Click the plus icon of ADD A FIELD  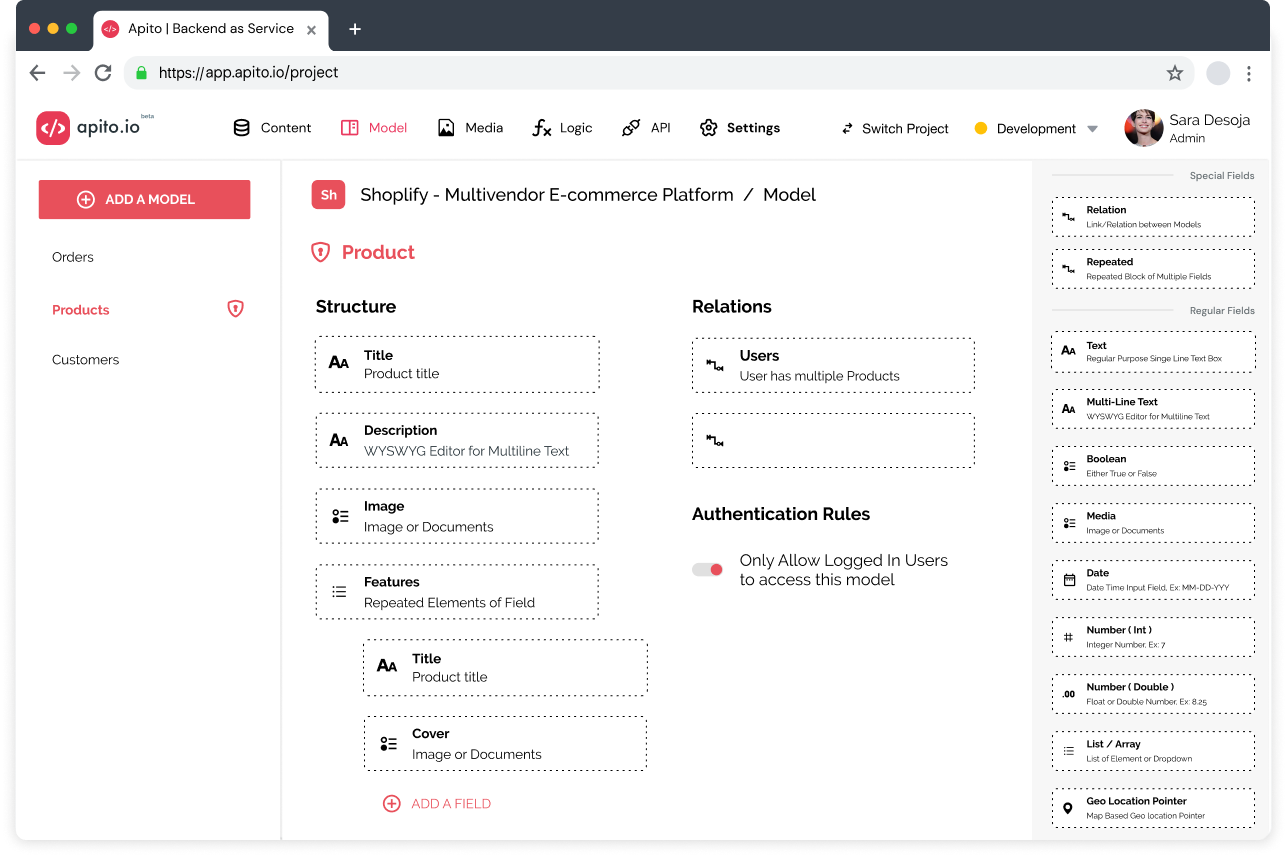point(392,803)
